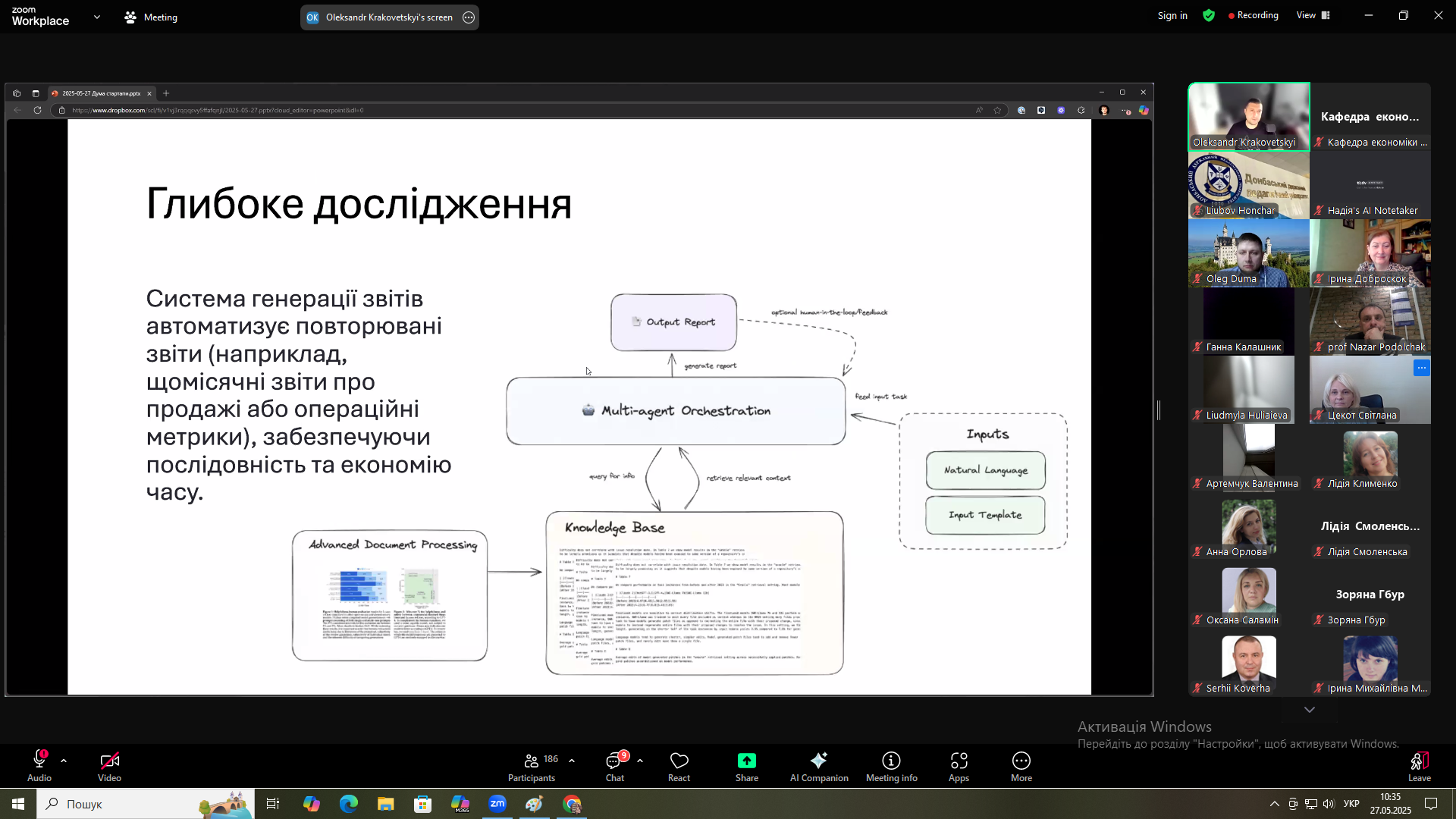This screenshot has width=1456, height=819.
Task: Expand audio settings arrow next to Audio
Action: 64,760
